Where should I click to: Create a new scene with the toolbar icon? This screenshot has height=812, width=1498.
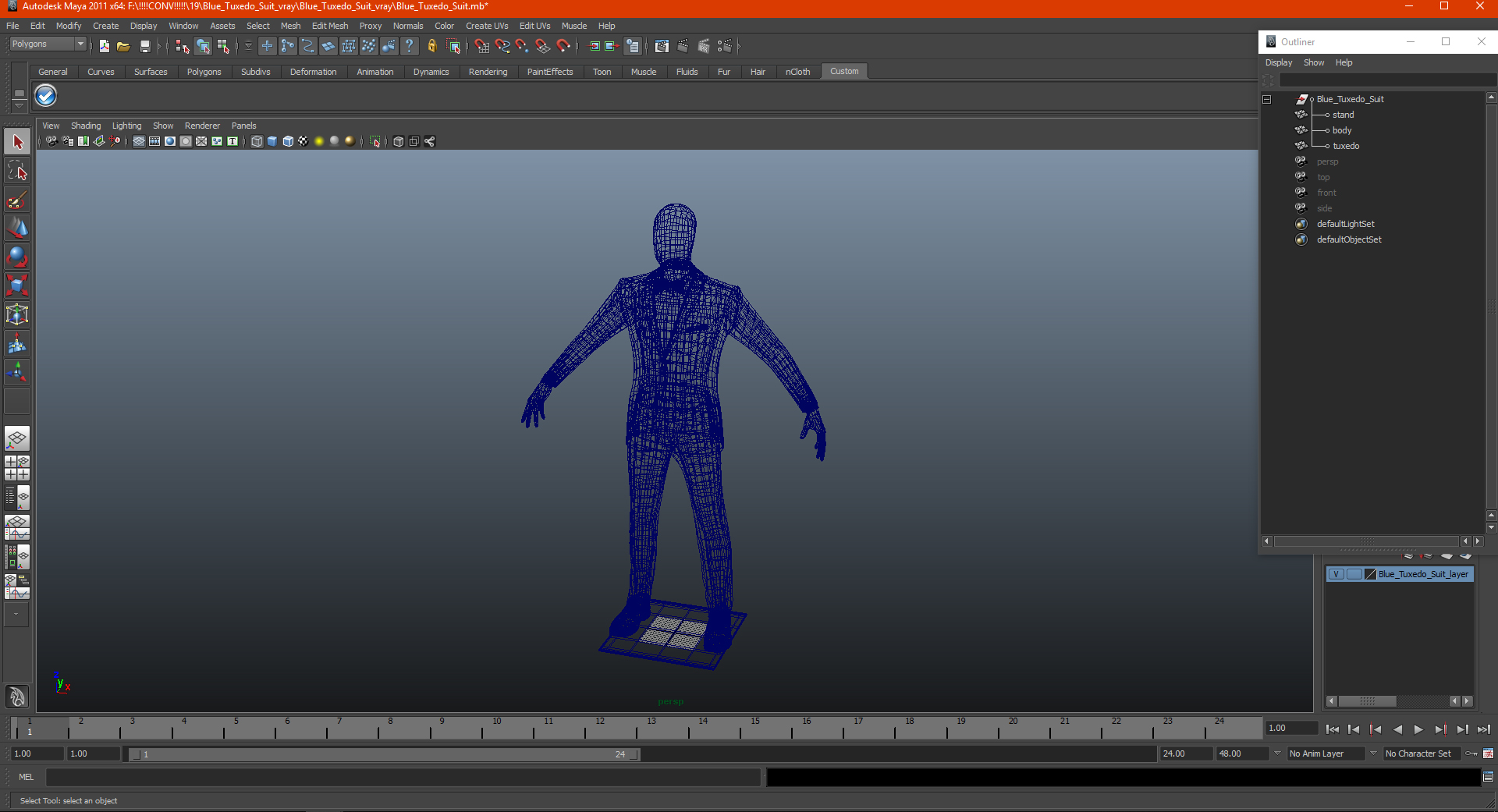point(104,47)
